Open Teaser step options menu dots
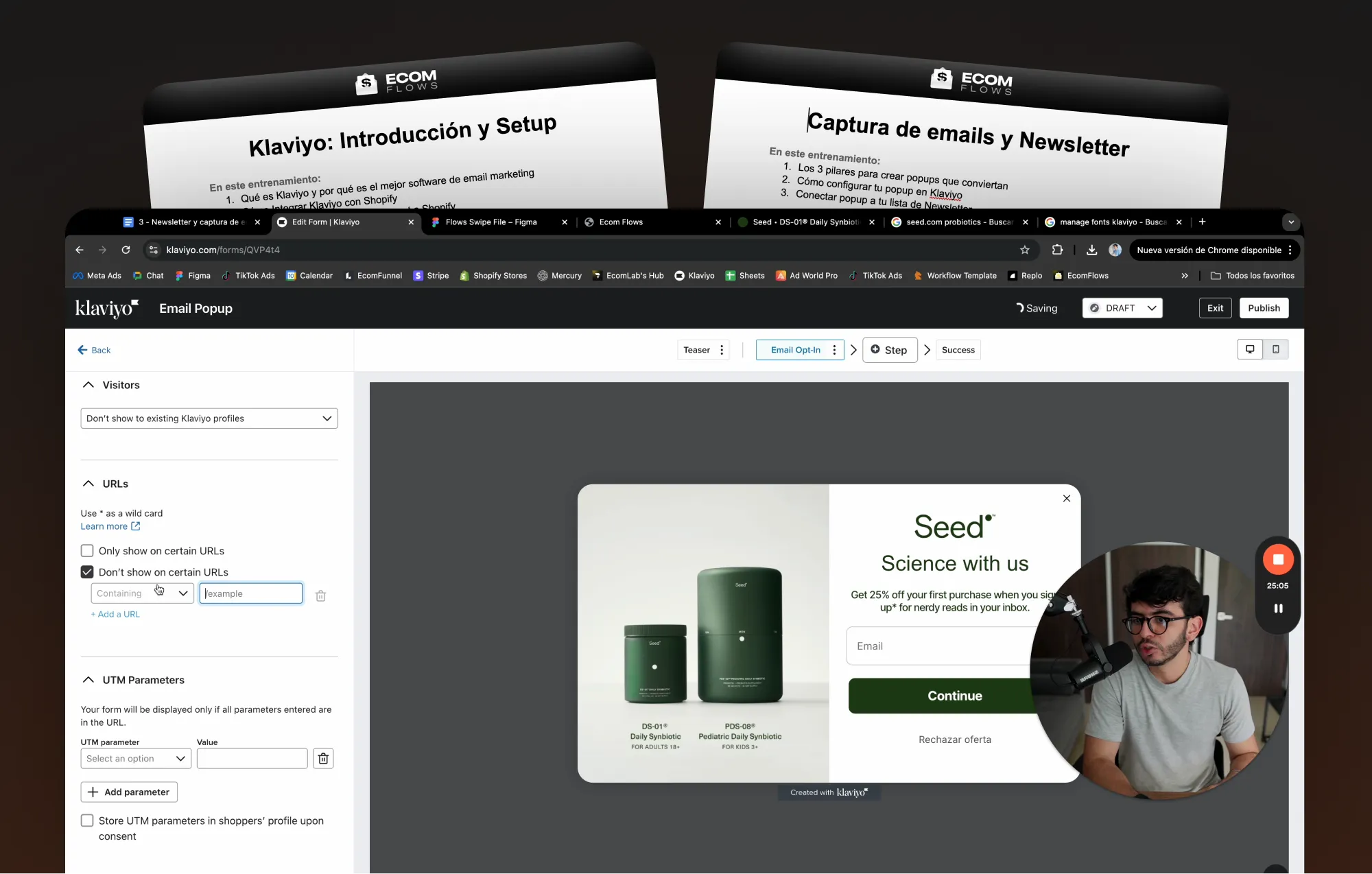Image resolution: width=1372 pixels, height=874 pixels. [722, 350]
